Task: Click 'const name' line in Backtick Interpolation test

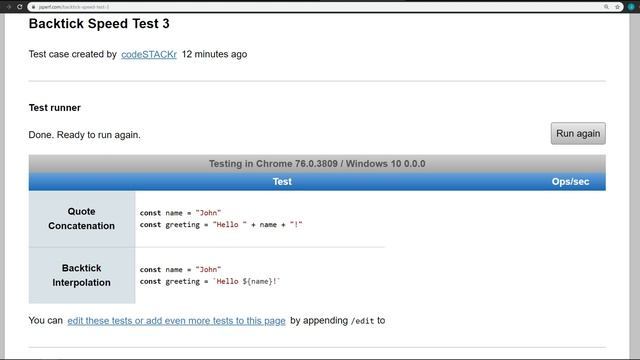Action: [180, 270]
